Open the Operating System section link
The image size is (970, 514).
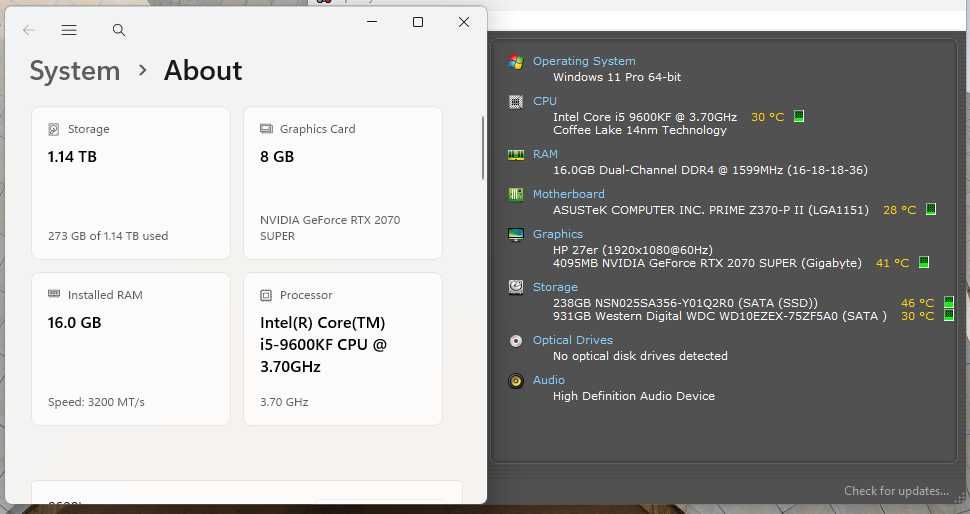coord(584,61)
